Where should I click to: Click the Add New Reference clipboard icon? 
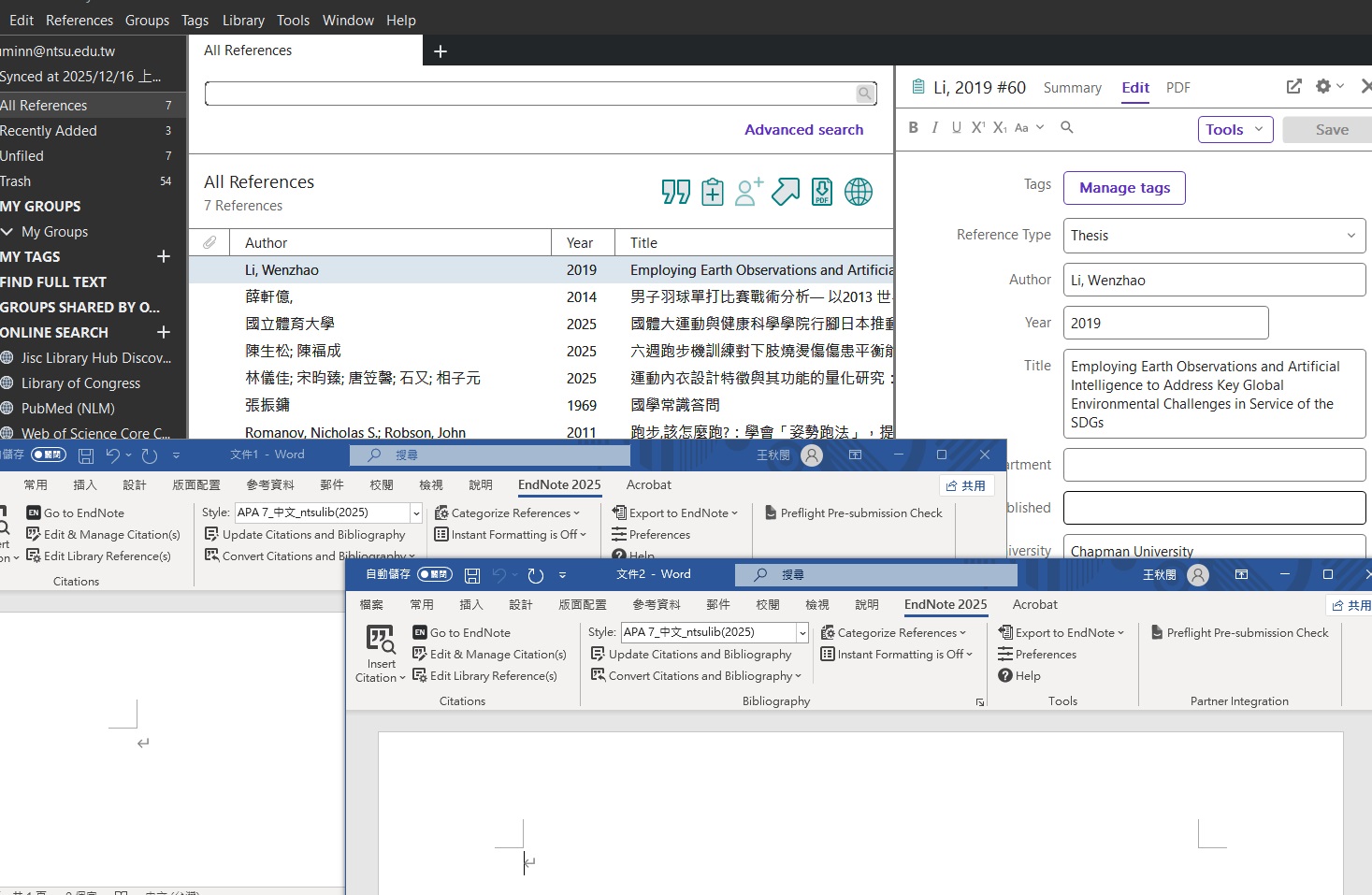click(x=713, y=192)
